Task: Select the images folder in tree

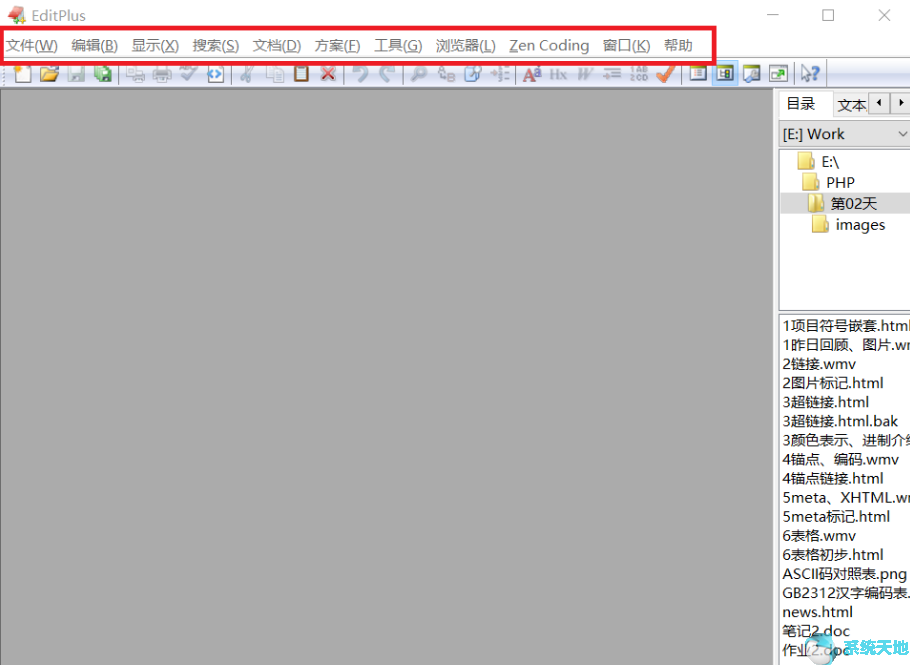Action: click(860, 225)
